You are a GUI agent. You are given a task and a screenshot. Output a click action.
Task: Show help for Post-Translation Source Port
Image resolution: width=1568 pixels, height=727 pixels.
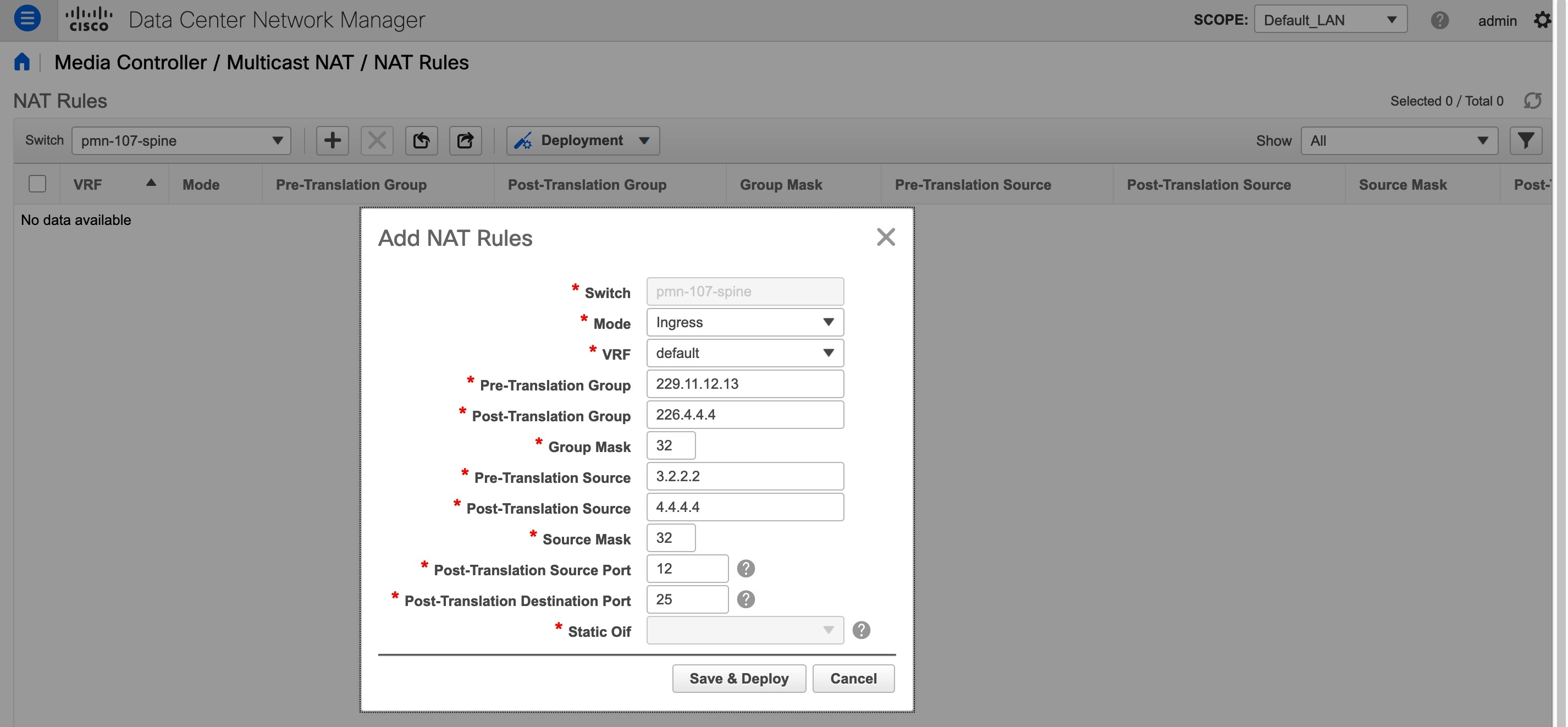[x=746, y=569]
